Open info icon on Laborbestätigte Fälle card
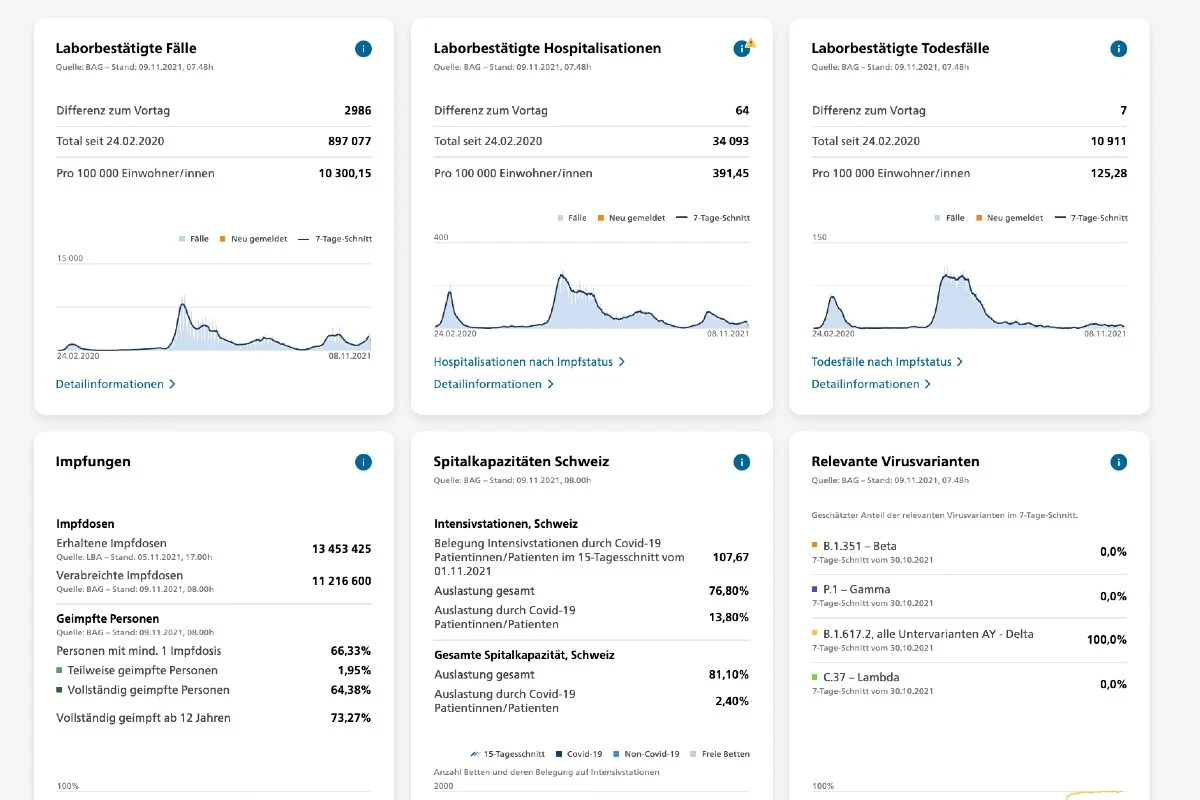 (363, 48)
